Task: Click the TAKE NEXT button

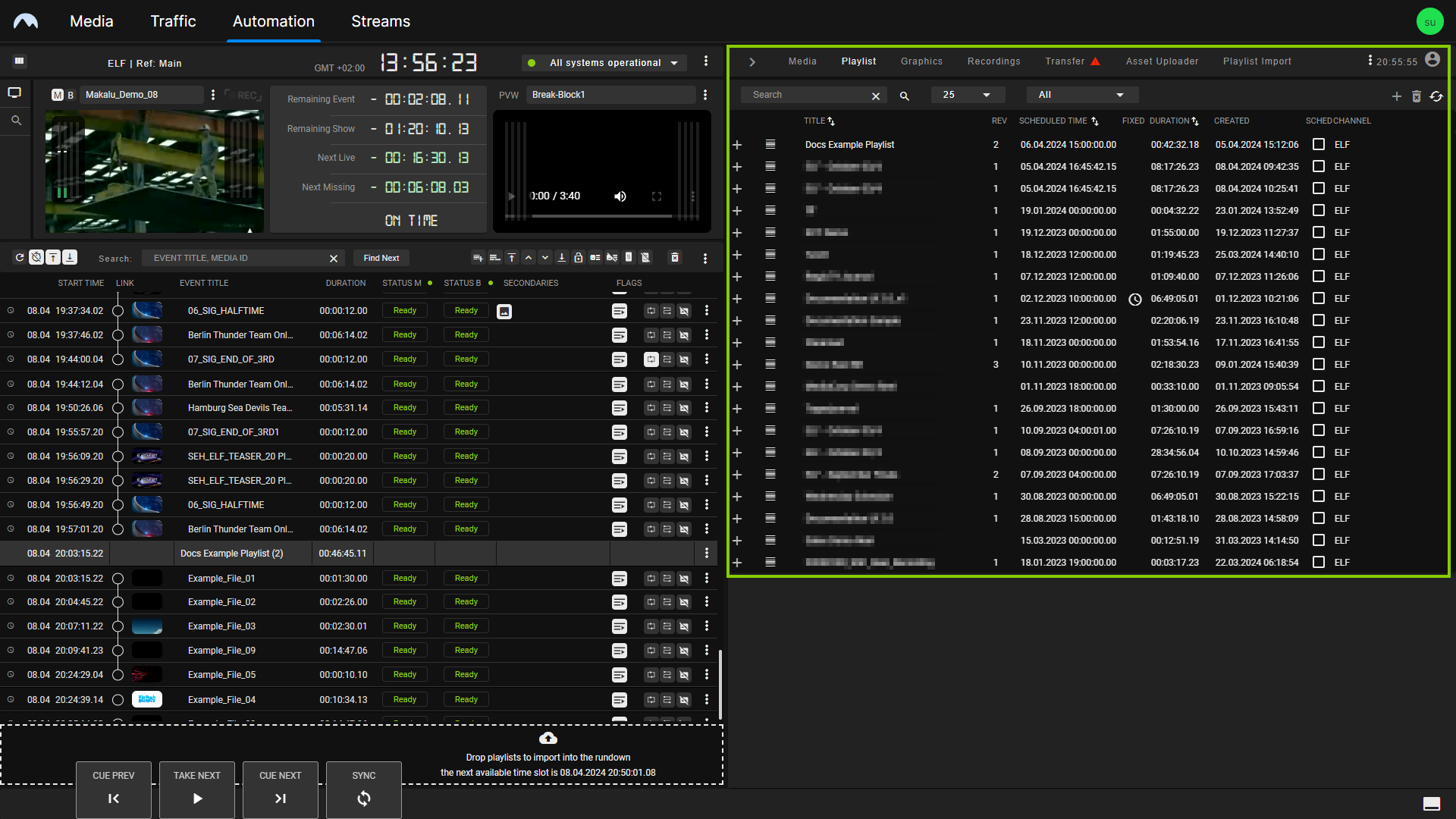Action: [x=197, y=787]
